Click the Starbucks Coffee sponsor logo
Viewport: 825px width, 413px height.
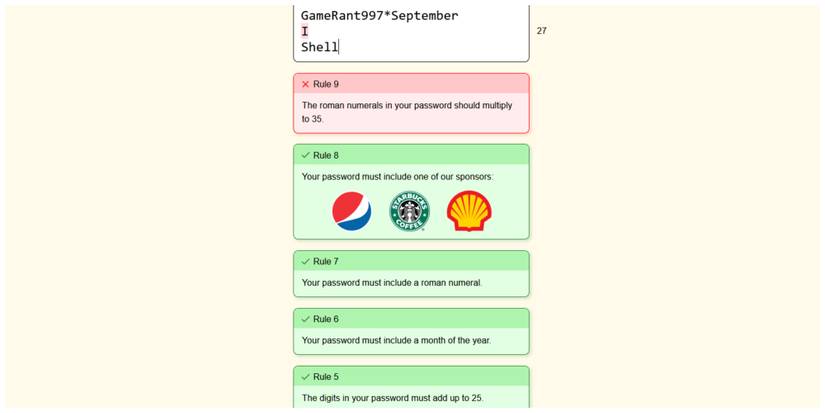(x=409, y=211)
